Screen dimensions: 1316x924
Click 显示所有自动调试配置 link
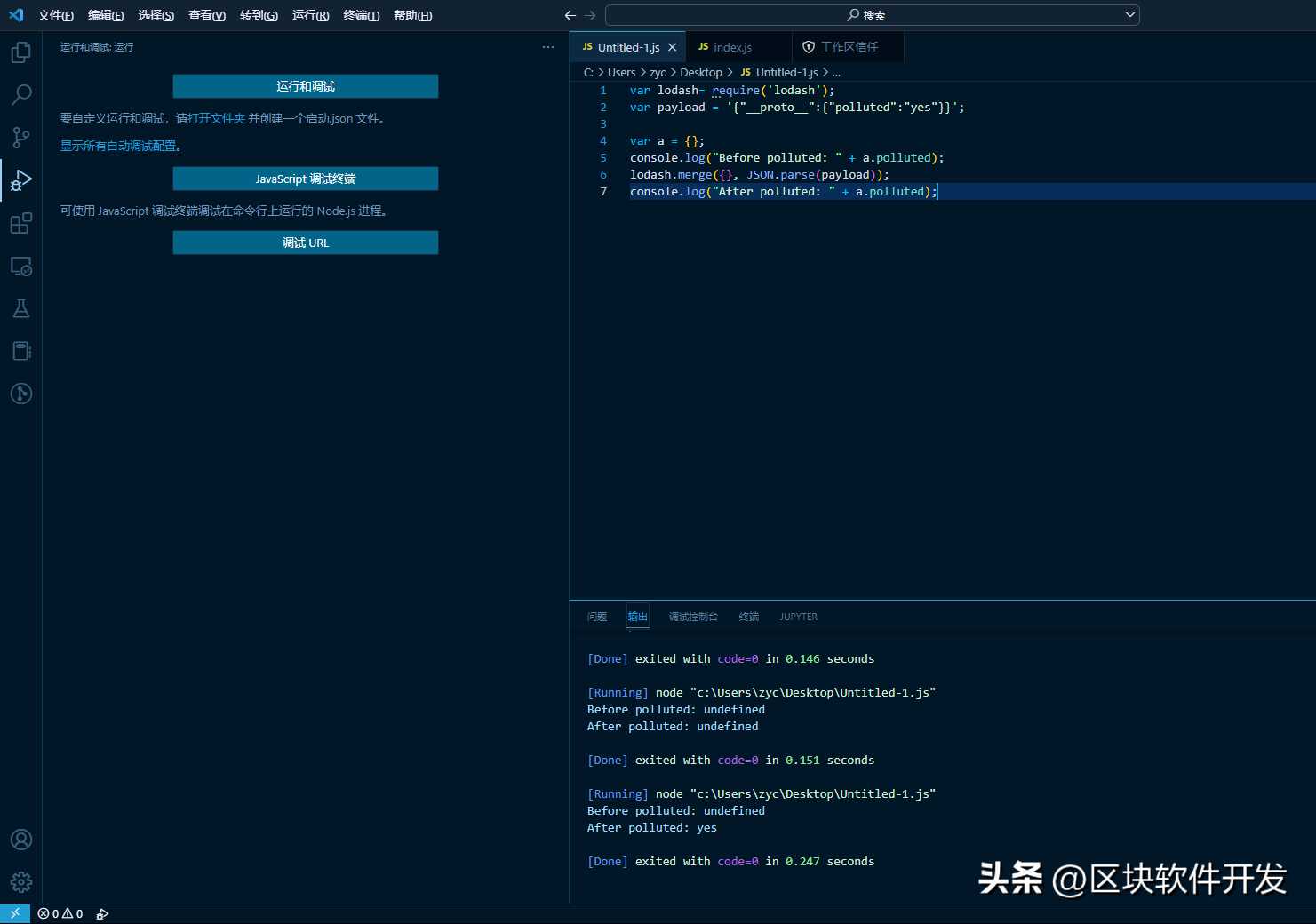(x=118, y=146)
